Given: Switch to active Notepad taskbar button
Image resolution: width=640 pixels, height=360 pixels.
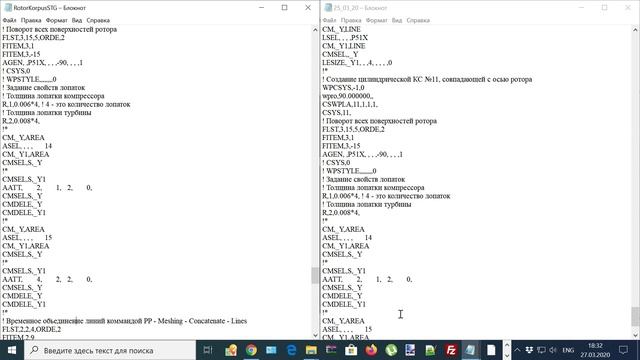Looking at the screenshot, I should pos(471,350).
